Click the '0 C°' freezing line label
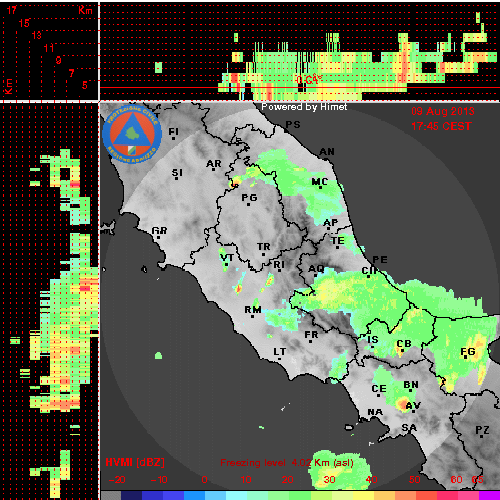This screenshot has height=500, width=500. tap(309, 80)
